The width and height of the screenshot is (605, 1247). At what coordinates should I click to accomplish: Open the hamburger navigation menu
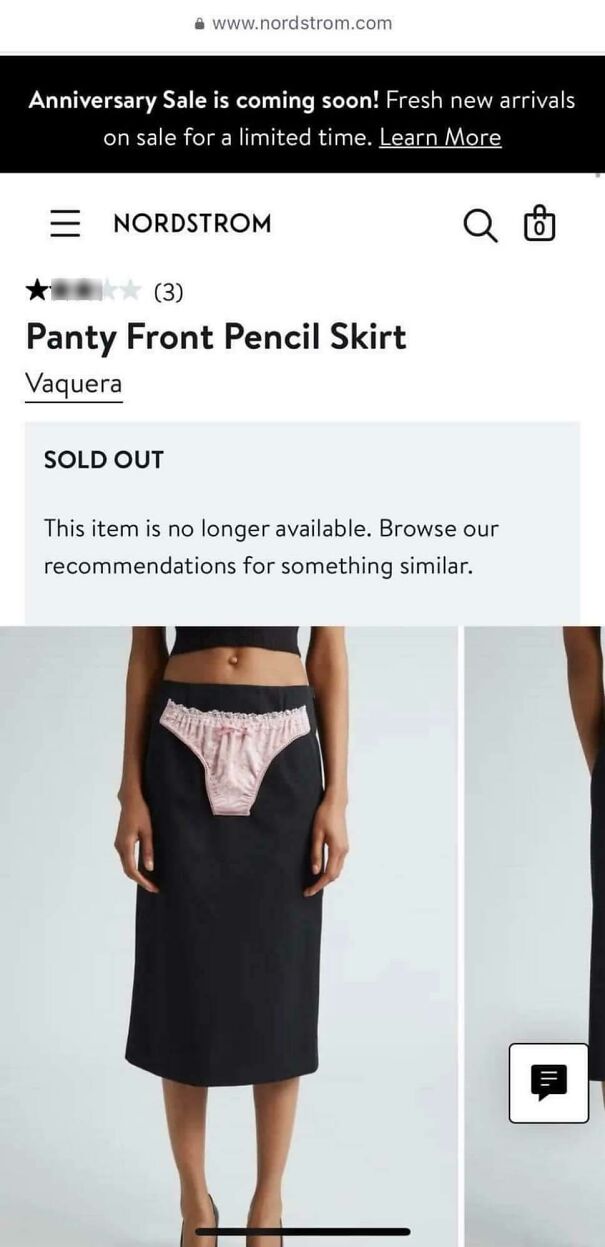(x=65, y=223)
